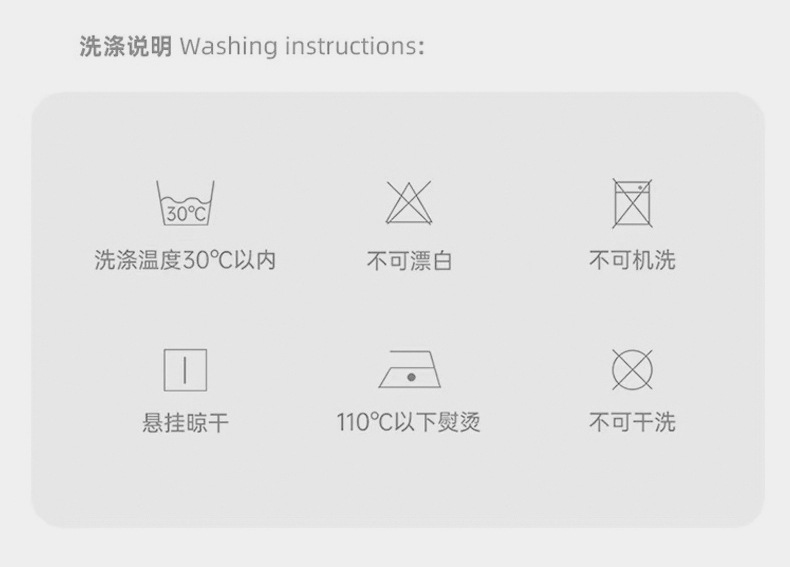Click the X mark over the washing machine
This screenshot has height=567, width=790.
(x=632, y=203)
